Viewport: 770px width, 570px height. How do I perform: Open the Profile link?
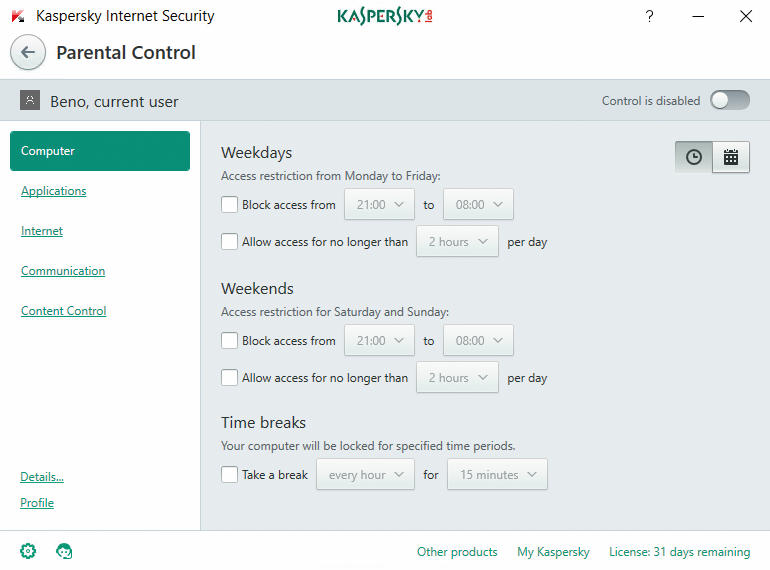pyautogui.click(x=37, y=503)
